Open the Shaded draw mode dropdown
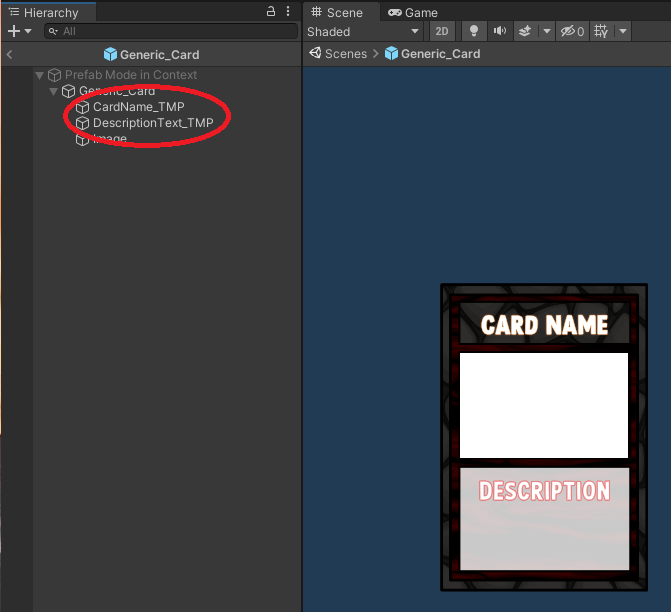Image resolution: width=671 pixels, height=612 pixels. tap(363, 32)
